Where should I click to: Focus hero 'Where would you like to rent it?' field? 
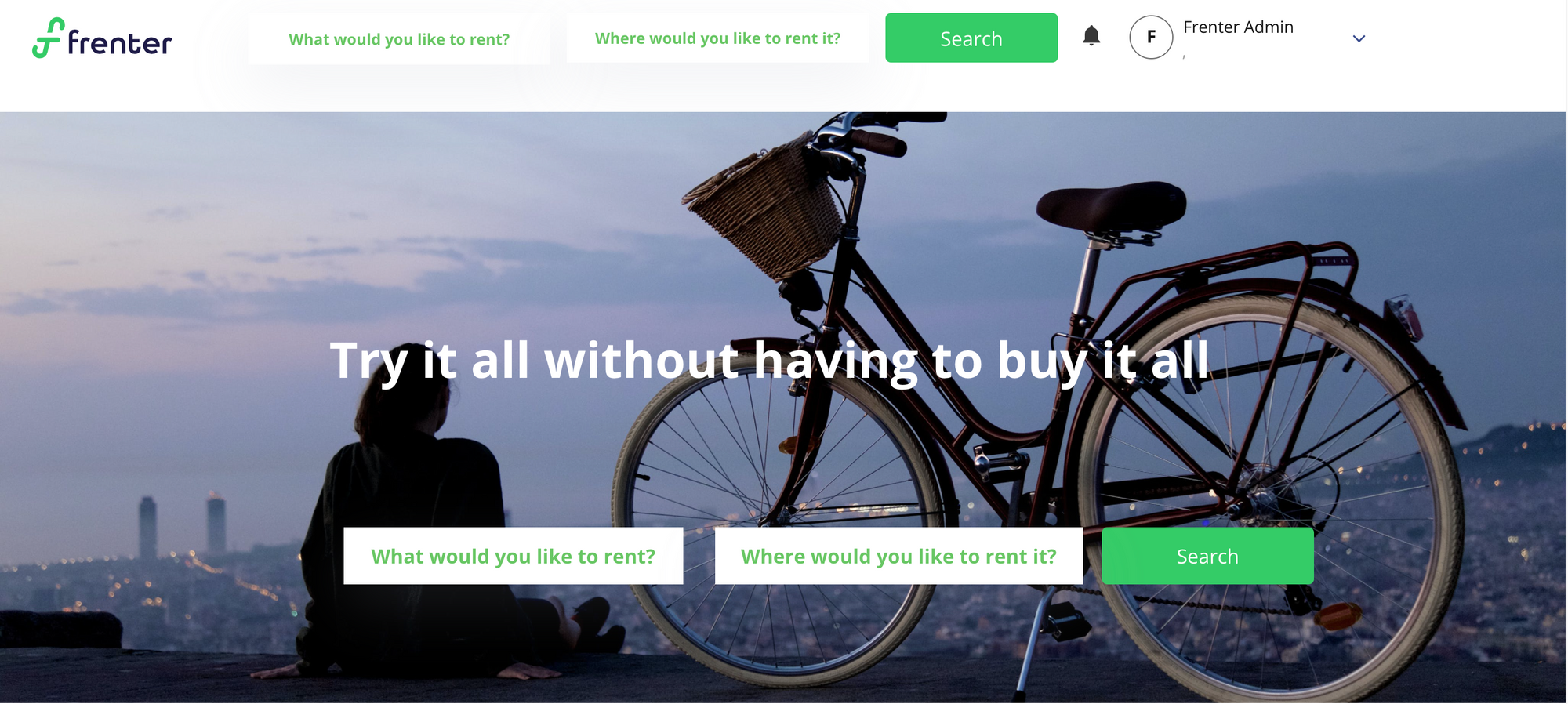click(898, 556)
